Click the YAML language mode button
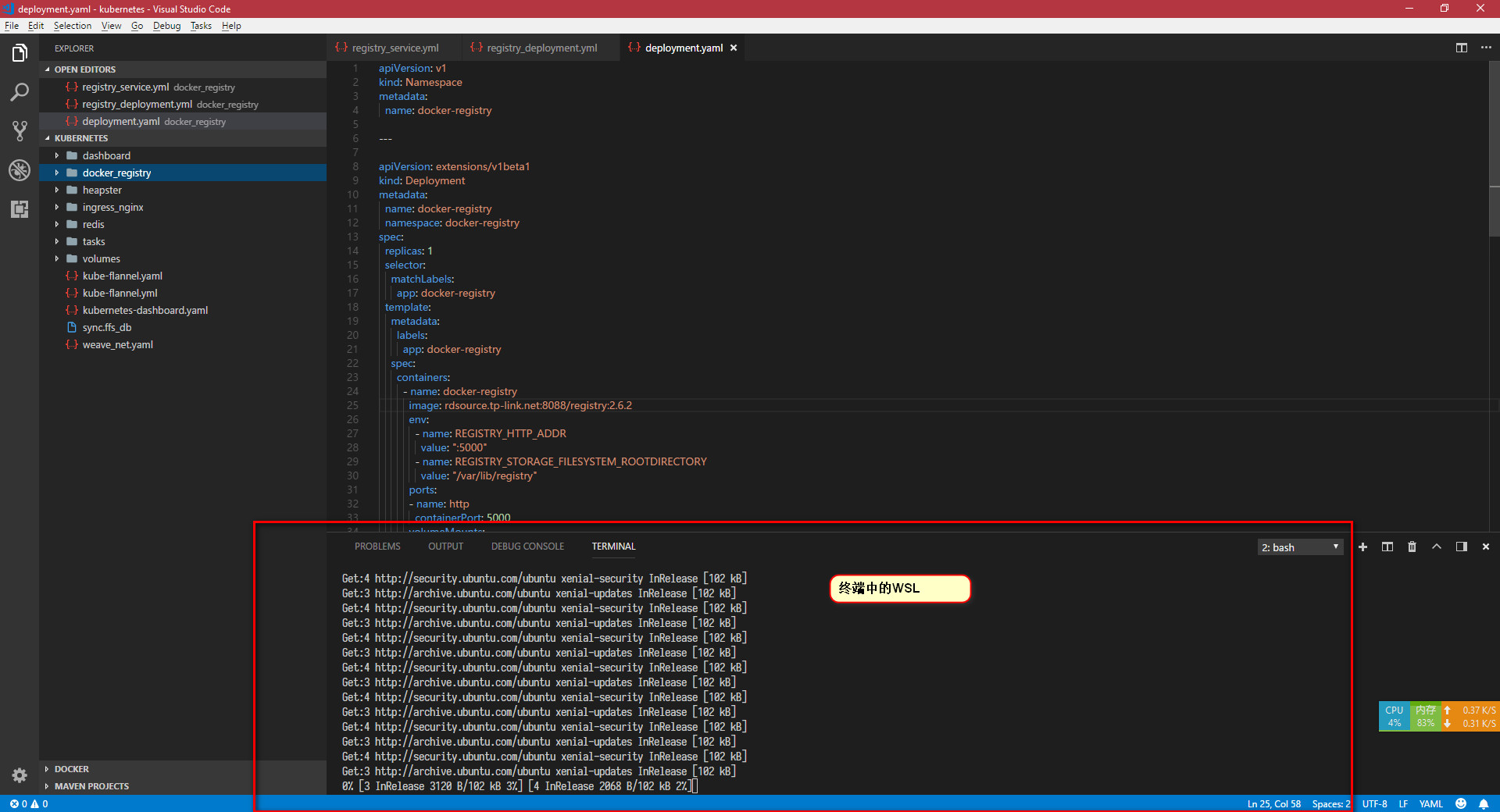This screenshot has width=1500, height=812. point(1430,803)
